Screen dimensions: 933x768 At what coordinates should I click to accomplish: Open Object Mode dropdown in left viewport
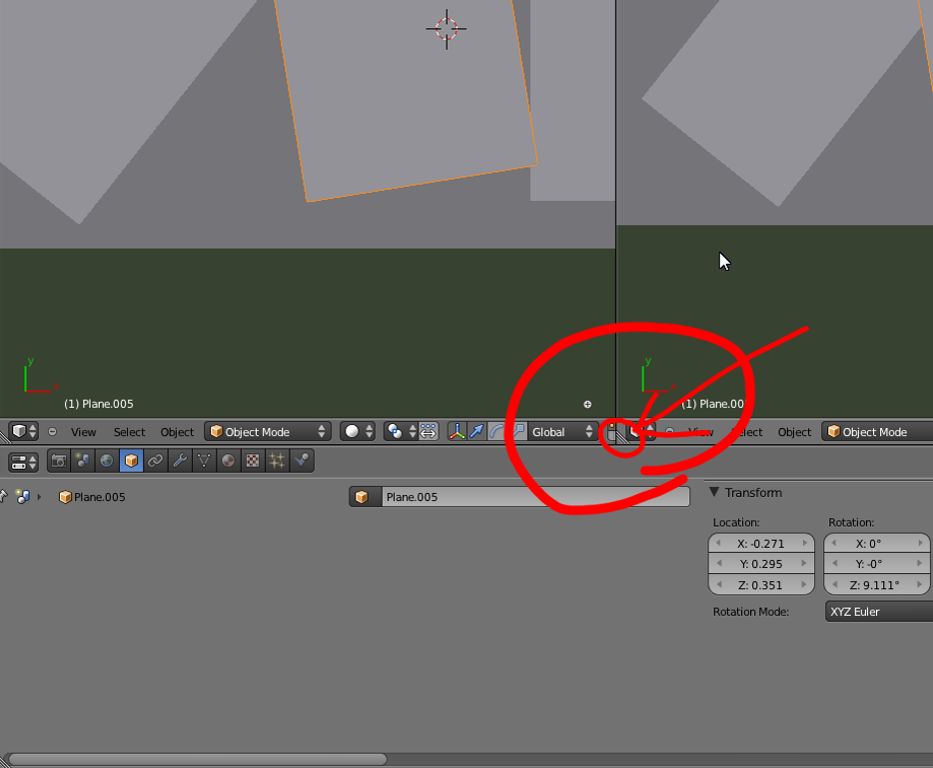click(x=267, y=431)
